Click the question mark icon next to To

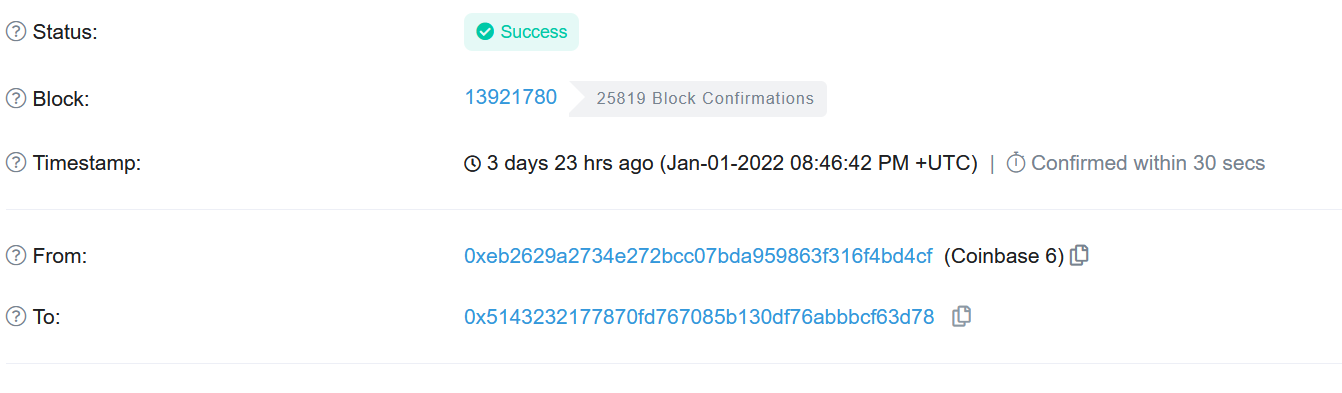click(16, 317)
